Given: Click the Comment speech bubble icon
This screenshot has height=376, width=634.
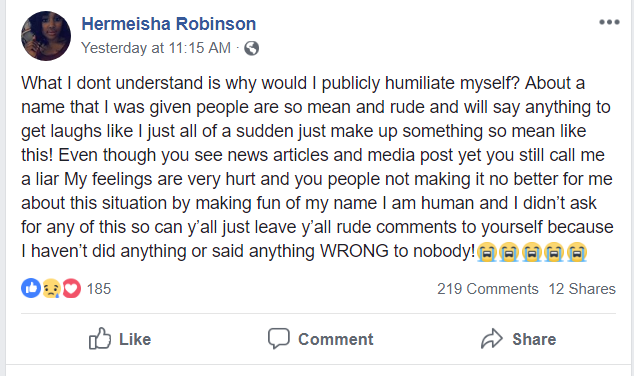Looking at the screenshot, I should tap(279, 338).
